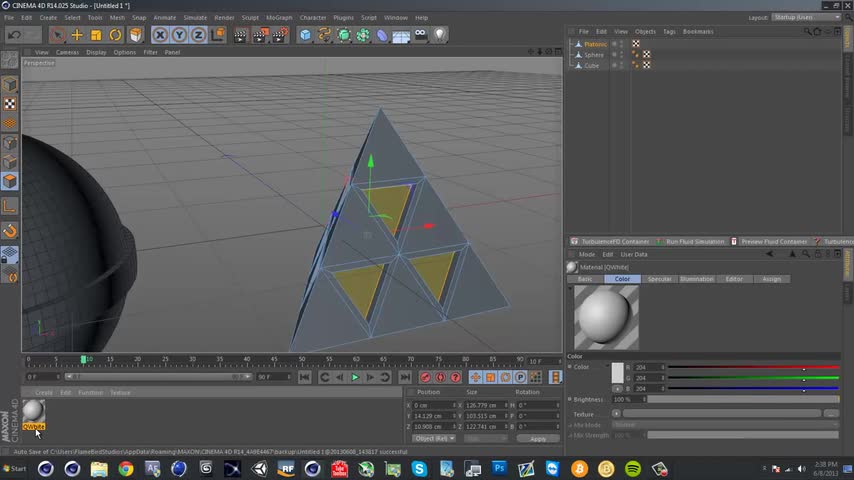The image size is (854, 480).
Task: Click the Apply coordinates button
Action: pyautogui.click(x=538, y=439)
